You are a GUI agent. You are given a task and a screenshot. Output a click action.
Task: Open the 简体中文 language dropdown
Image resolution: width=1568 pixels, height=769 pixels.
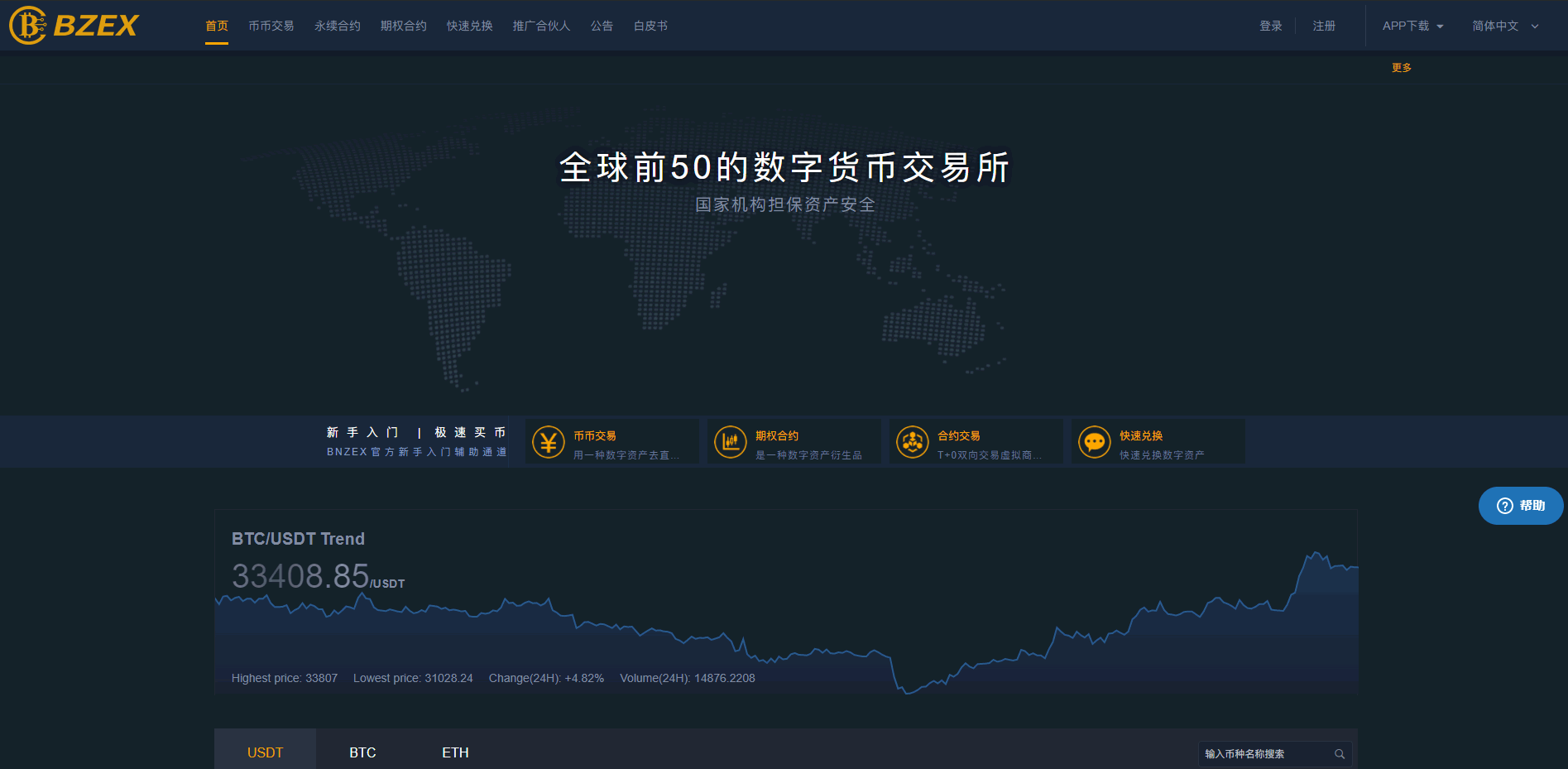pyautogui.click(x=1505, y=26)
